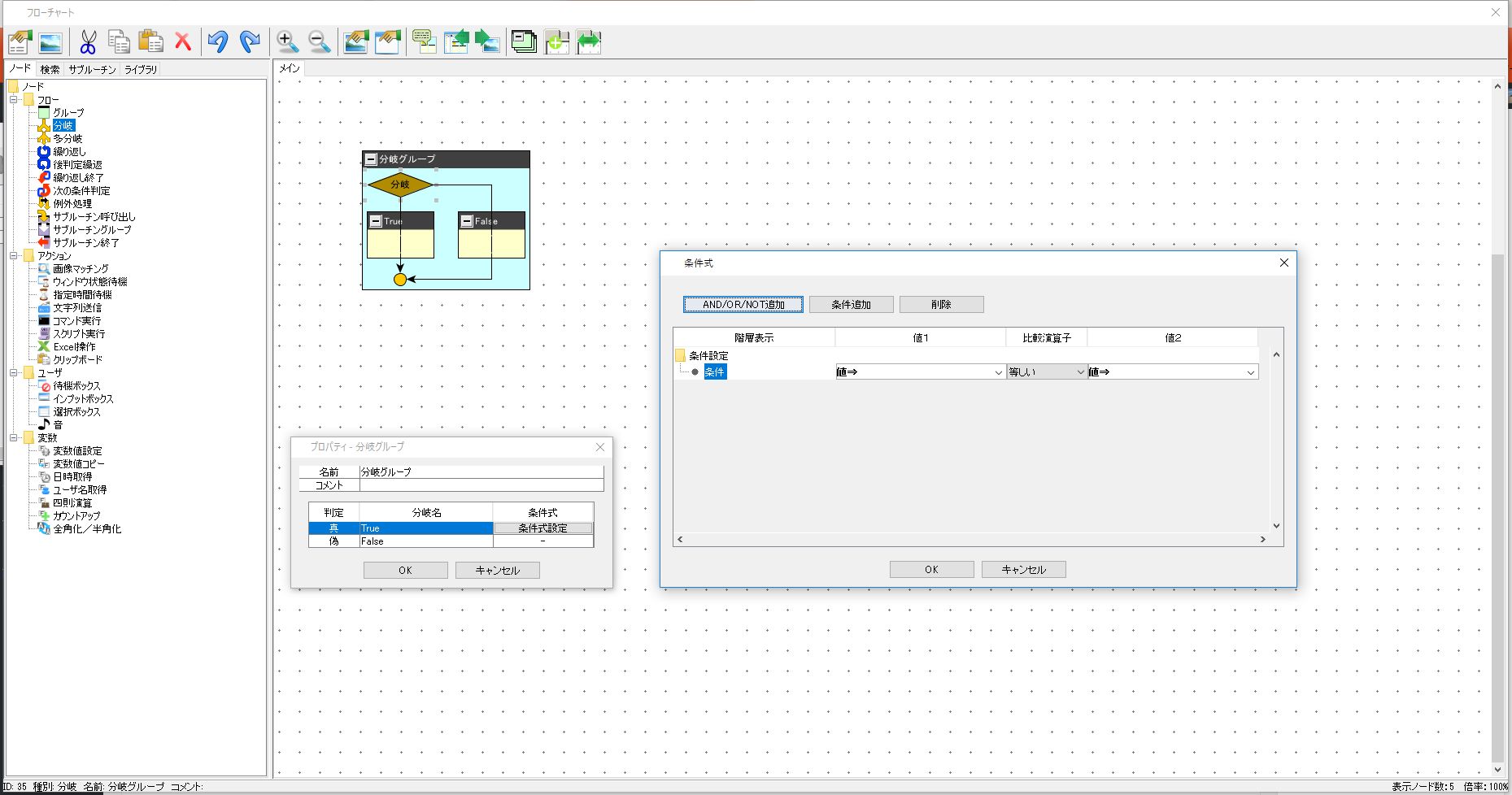1512x795 pixels.
Task: Switch to the ライブラリ tab
Action: coord(141,70)
